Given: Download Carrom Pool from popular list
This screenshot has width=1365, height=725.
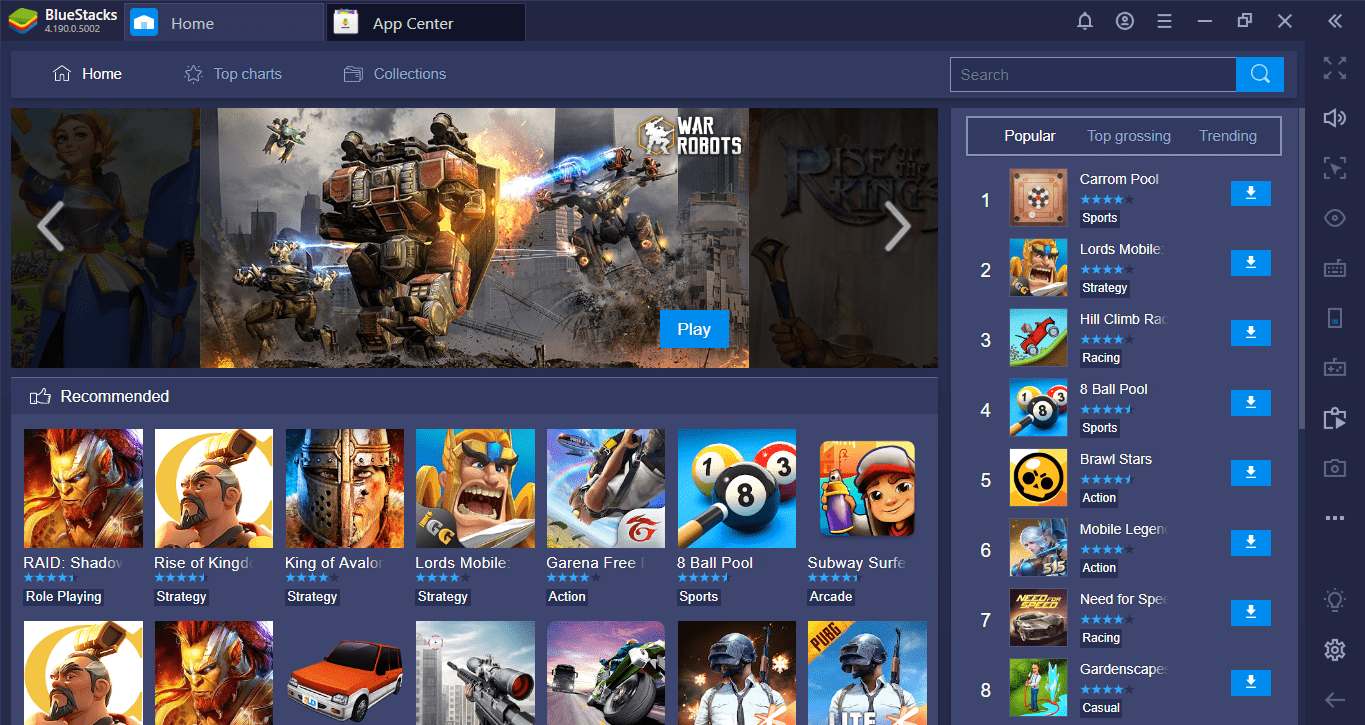Looking at the screenshot, I should coord(1250,193).
